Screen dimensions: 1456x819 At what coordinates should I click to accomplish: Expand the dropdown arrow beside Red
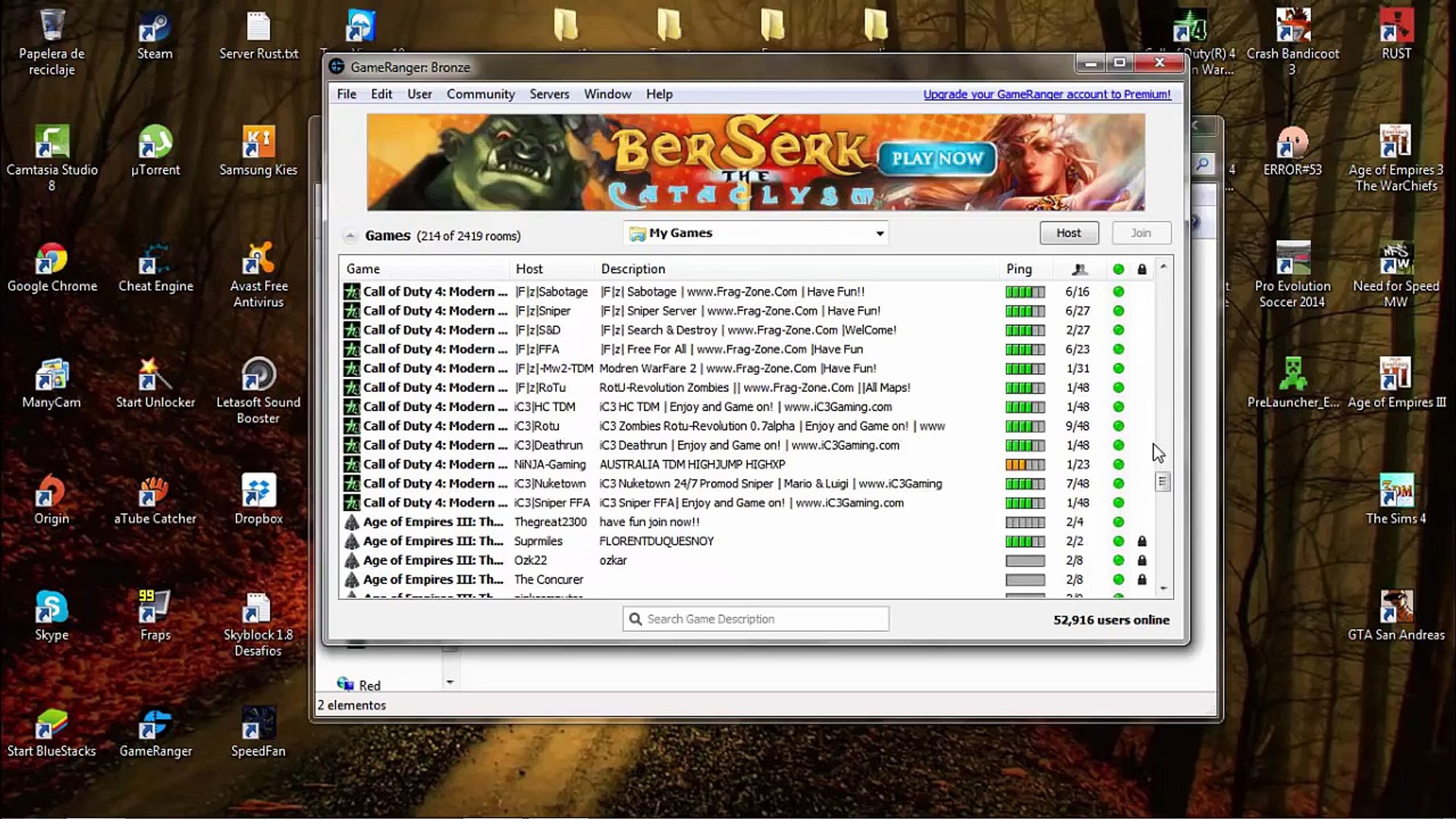[x=450, y=682]
